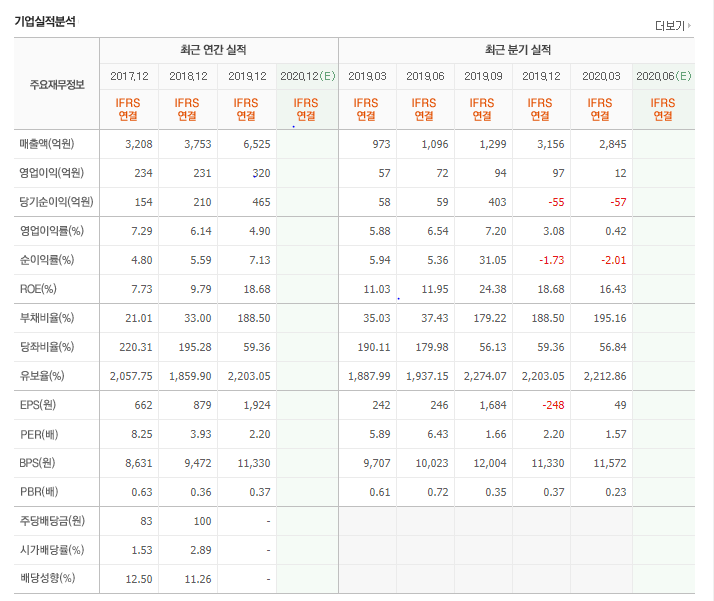The width and height of the screenshot is (714, 601).
Task: Select the 24.38 ROE value
Action: (493, 289)
